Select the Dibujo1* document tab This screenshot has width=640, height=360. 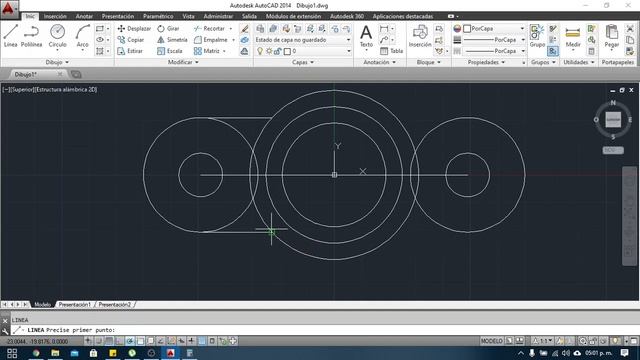click(35, 74)
